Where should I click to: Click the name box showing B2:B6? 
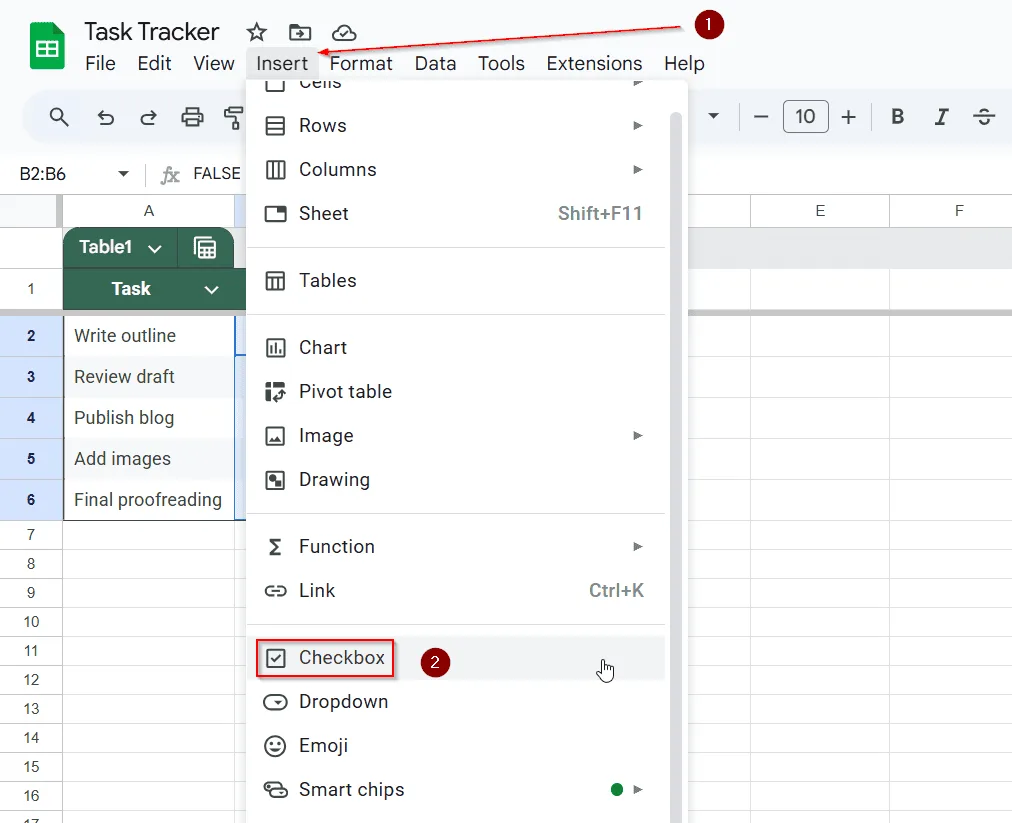click(x=43, y=174)
